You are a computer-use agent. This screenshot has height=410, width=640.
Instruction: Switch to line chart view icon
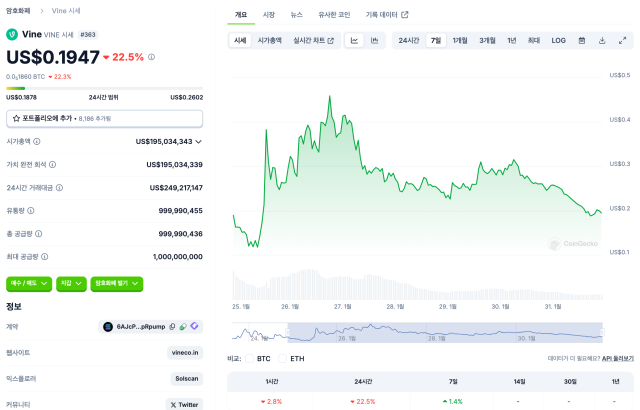click(355, 41)
